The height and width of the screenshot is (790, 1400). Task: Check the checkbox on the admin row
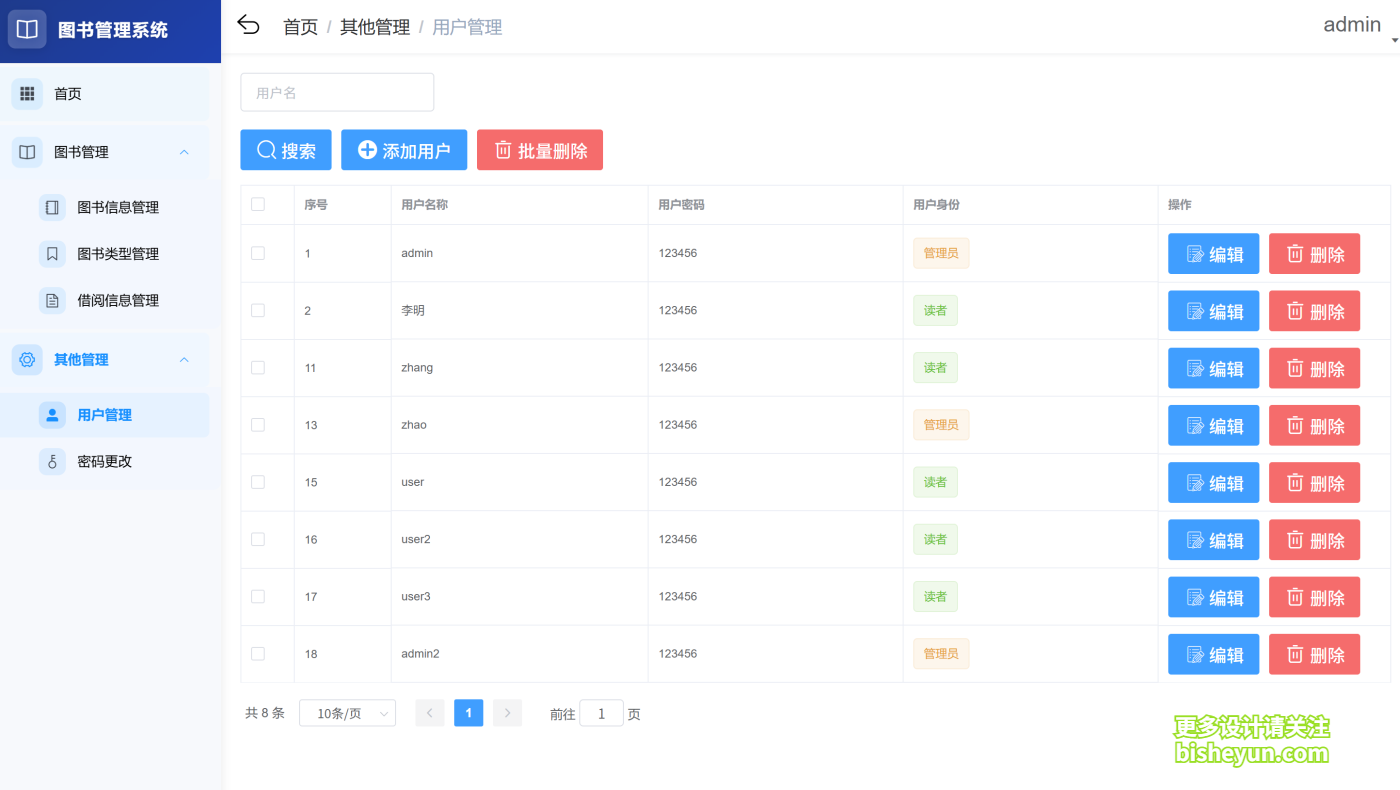258,253
